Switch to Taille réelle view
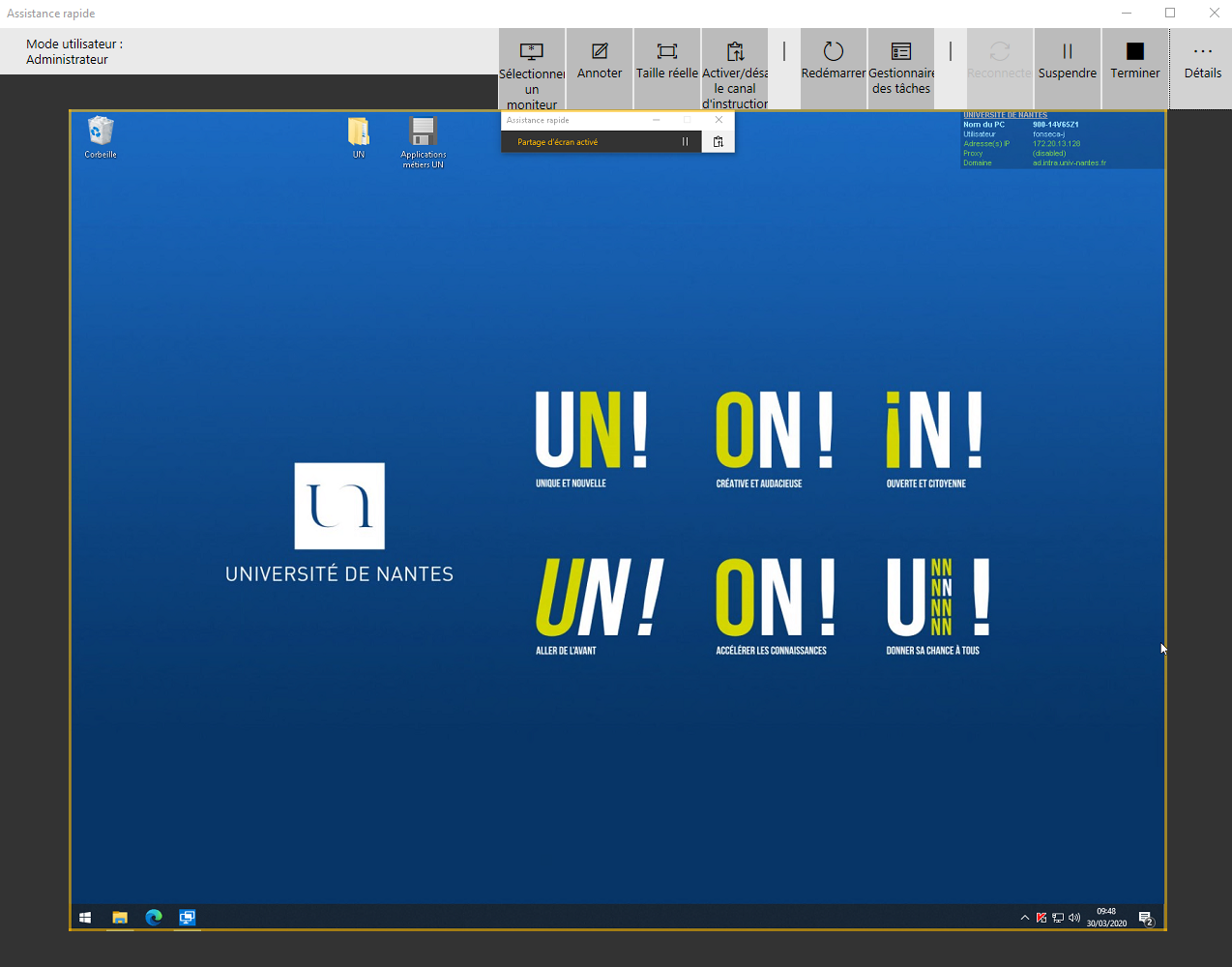Viewport: 1232px width, 967px height. pyautogui.click(x=666, y=60)
